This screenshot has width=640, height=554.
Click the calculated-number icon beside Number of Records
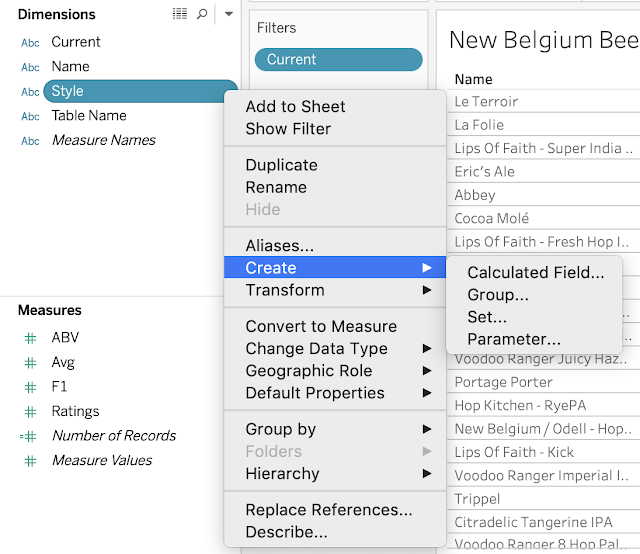[29, 436]
